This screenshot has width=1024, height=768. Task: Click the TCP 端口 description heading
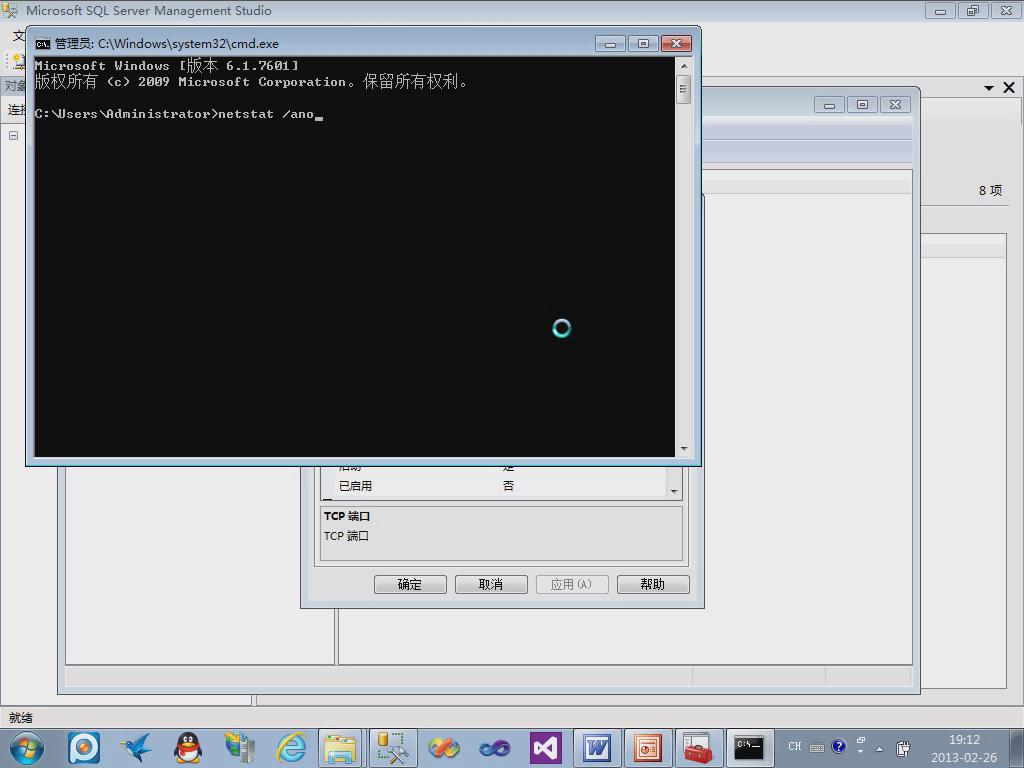tap(347, 516)
